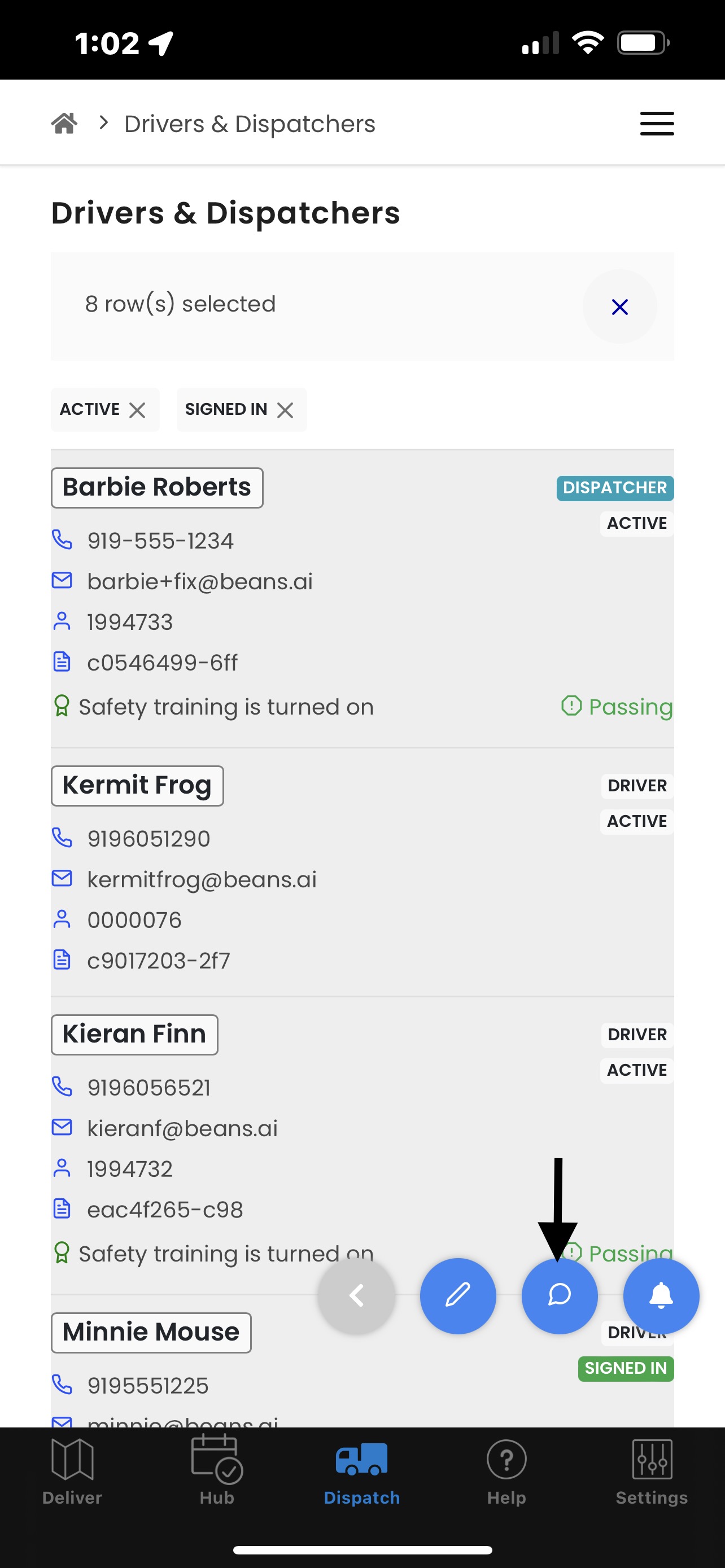Viewport: 725px width, 1568px height.
Task: Tap the Drivers & Dispatchers breadcrumb
Action: click(250, 124)
